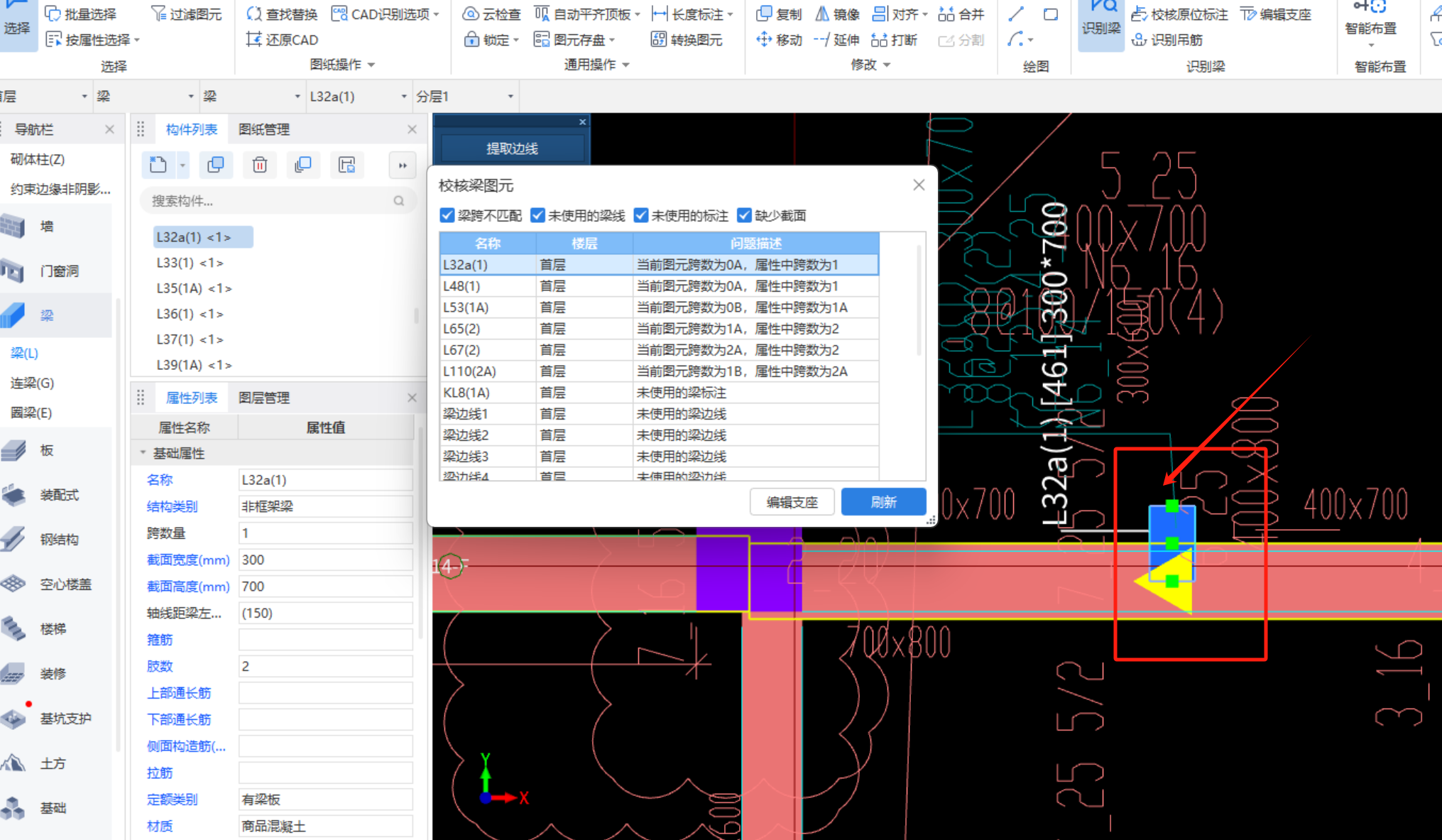This screenshot has width=1442, height=840.
Task: Switch to the 图层管理 tab
Action: click(264, 398)
